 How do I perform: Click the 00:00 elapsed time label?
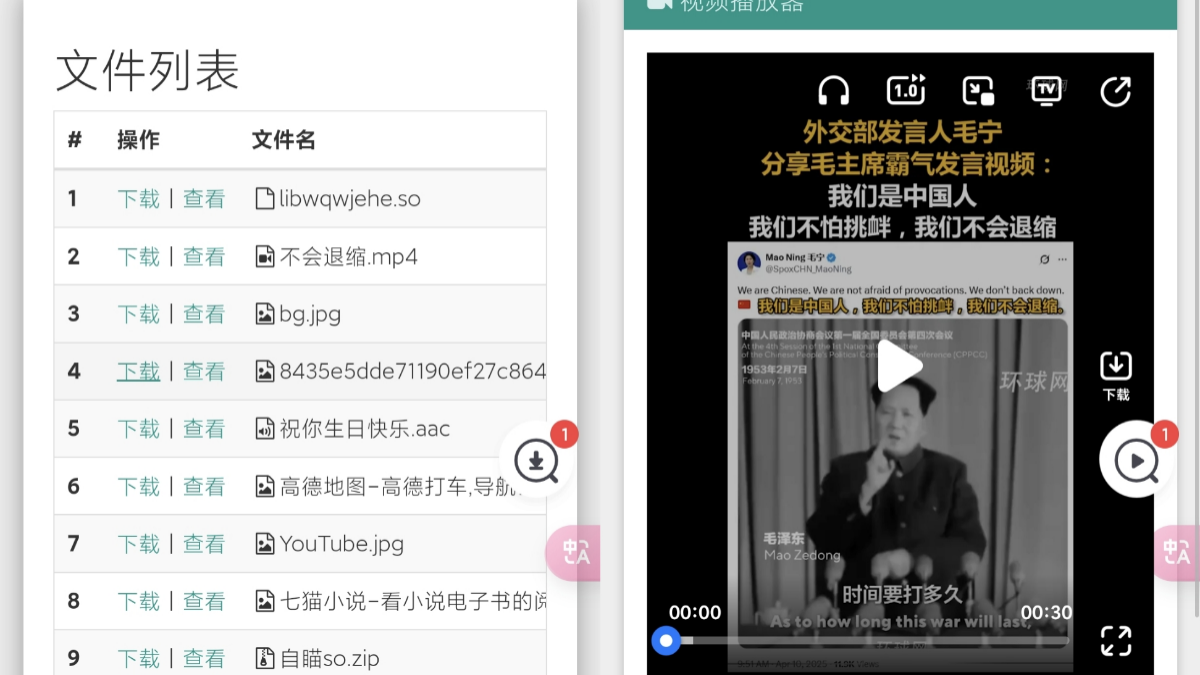[695, 612]
